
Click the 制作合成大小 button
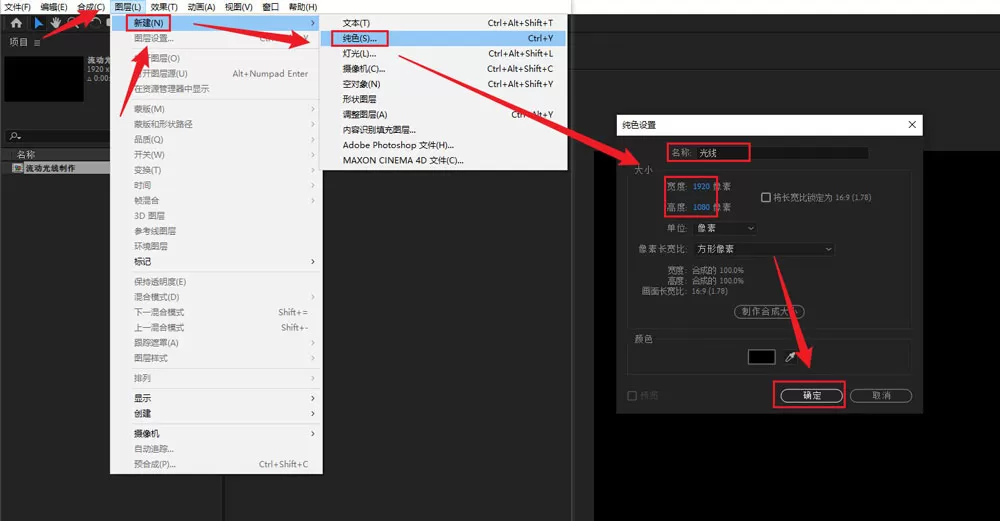[x=769, y=312]
